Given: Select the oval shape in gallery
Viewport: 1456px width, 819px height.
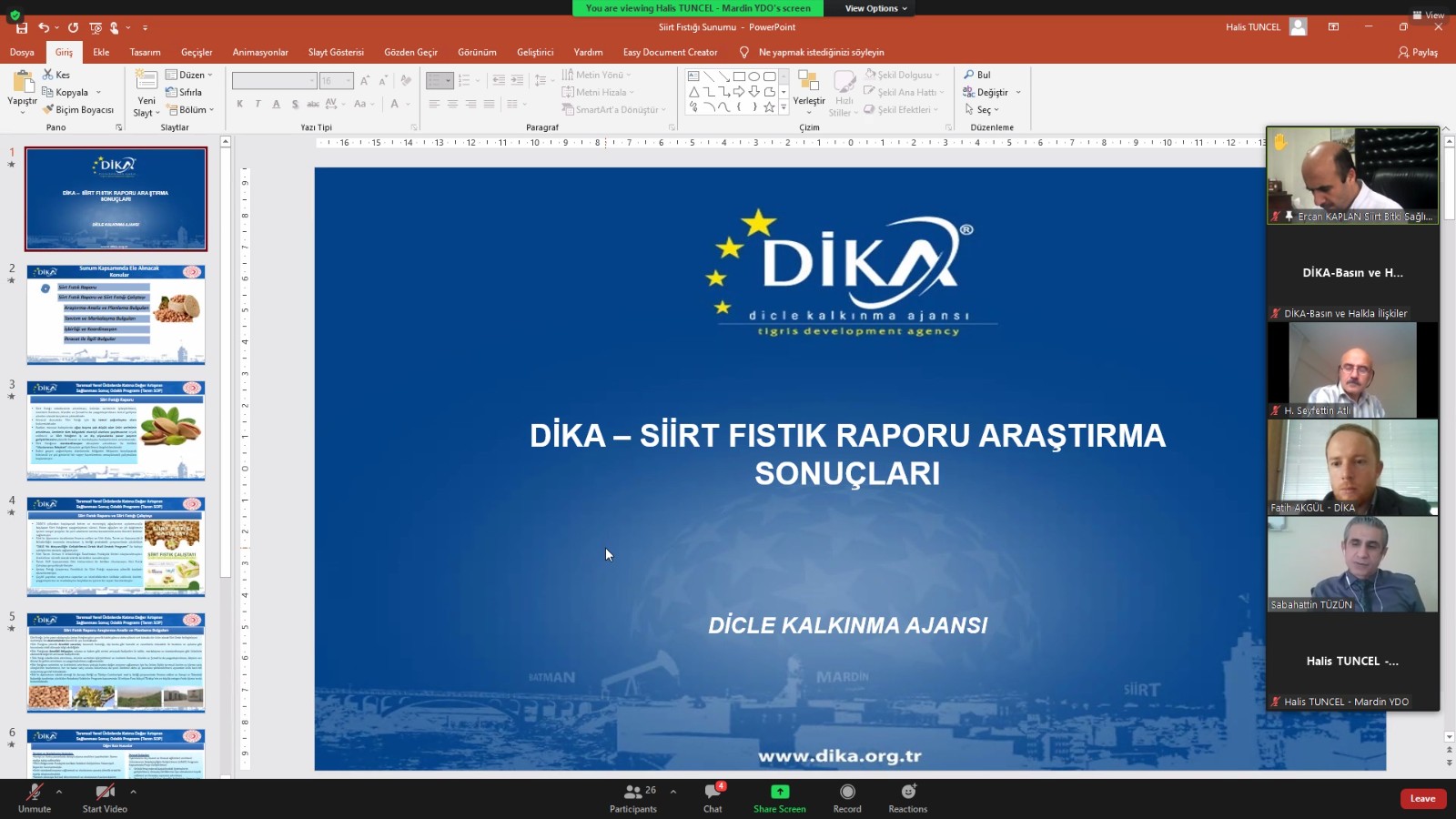Looking at the screenshot, I should pos(754,76).
